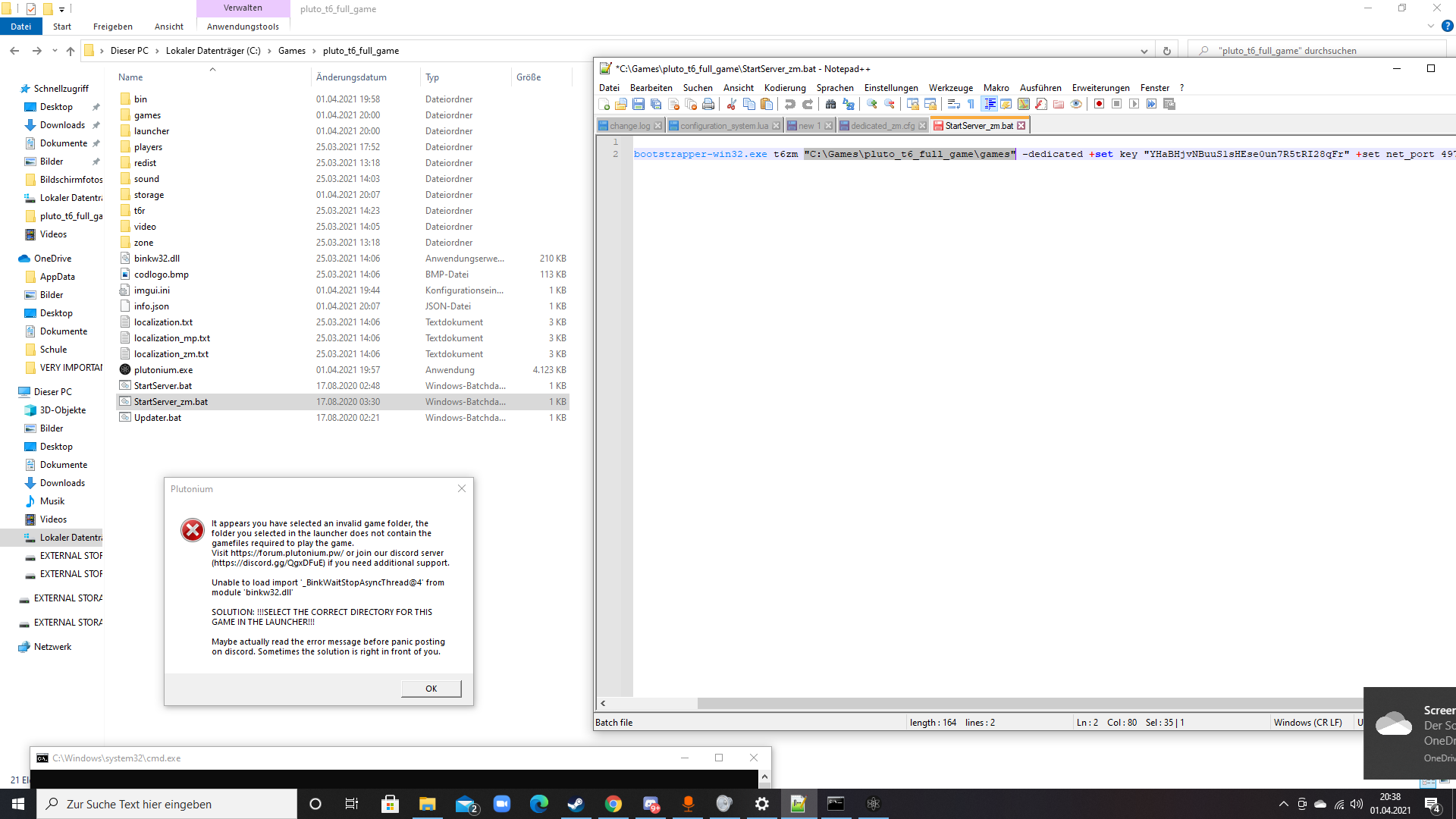Open OneDrive in navigation pane
The width and height of the screenshot is (1456, 819).
(x=52, y=259)
